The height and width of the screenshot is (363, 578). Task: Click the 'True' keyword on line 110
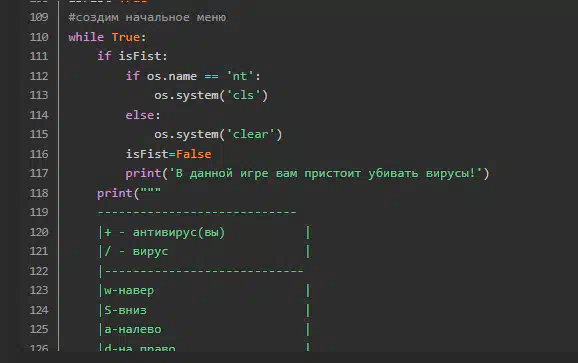126,37
